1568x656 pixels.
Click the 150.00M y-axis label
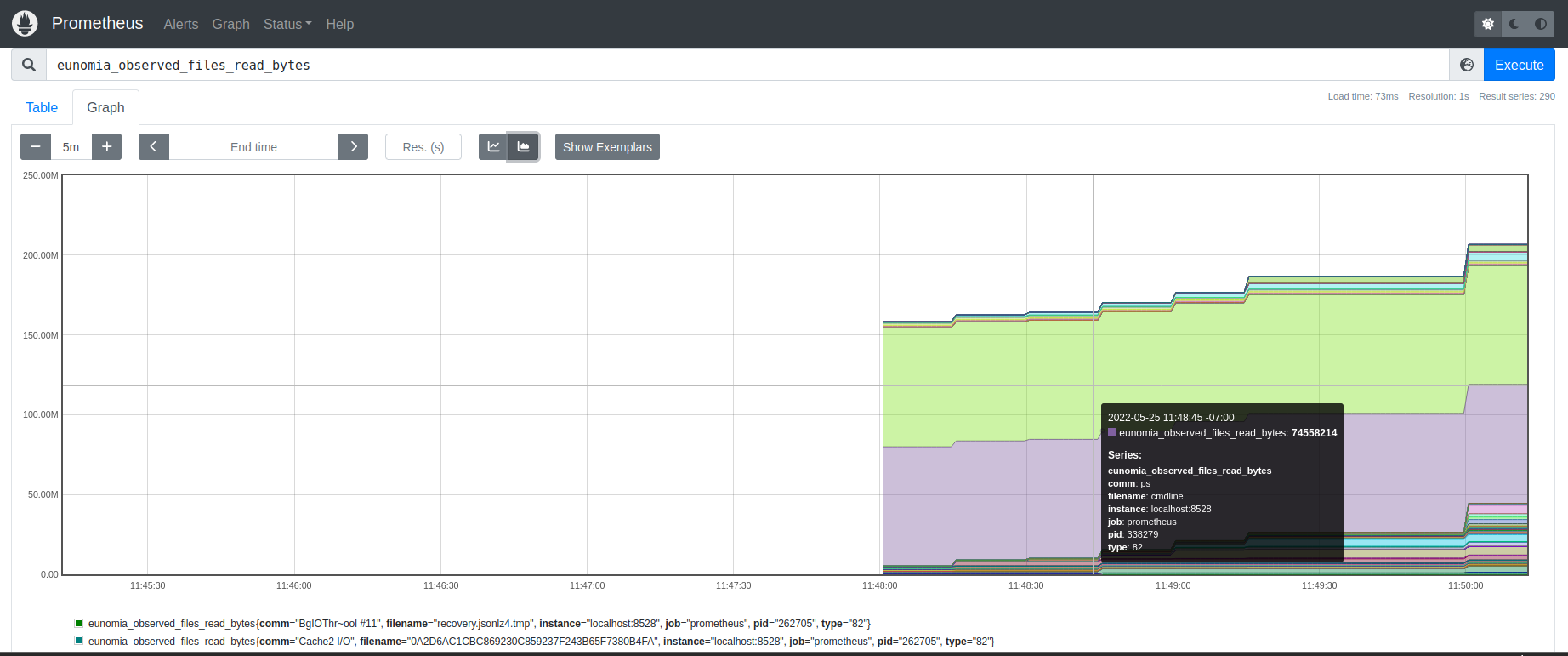coord(41,335)
